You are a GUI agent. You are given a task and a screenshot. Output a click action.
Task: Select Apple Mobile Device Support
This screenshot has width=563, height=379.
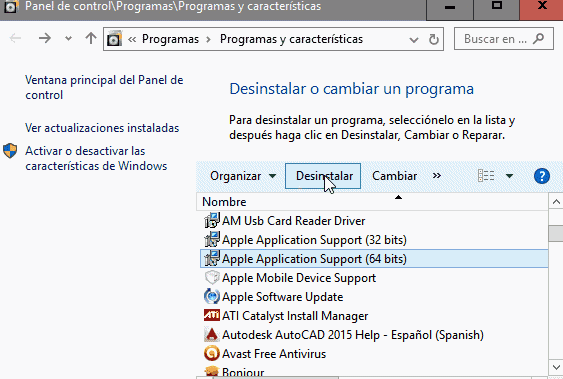[x=374, y=278]
